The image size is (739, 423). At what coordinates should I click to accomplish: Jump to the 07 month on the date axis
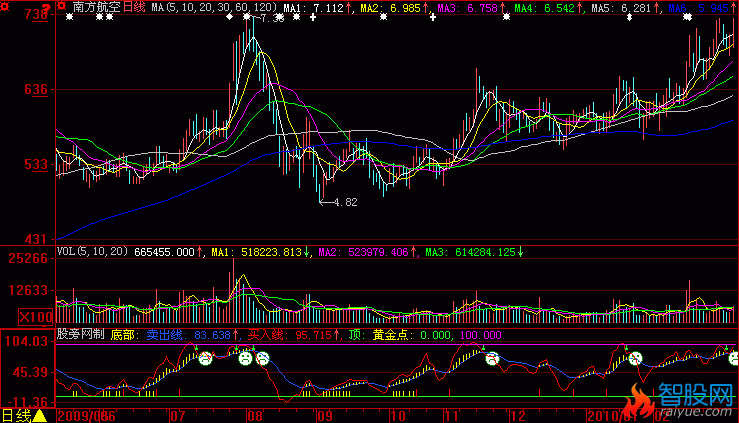click(178, 416)
